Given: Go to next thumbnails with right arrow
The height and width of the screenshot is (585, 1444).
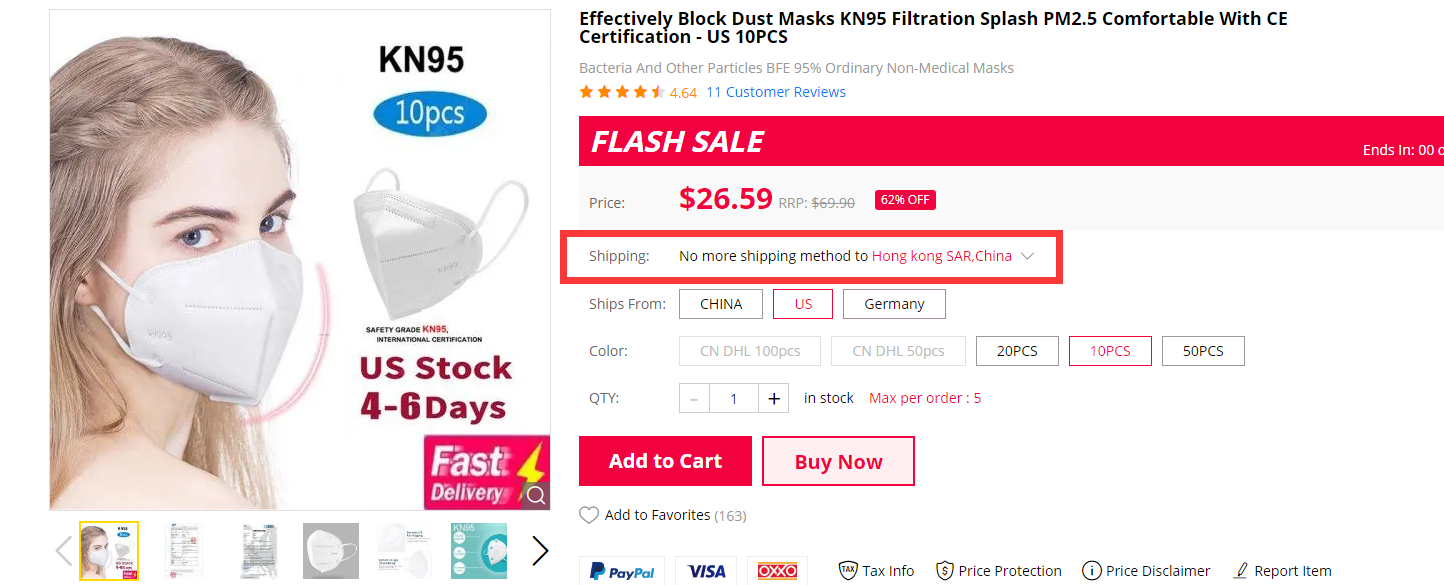Looking at the screenshot, I should tap(540, 550).
